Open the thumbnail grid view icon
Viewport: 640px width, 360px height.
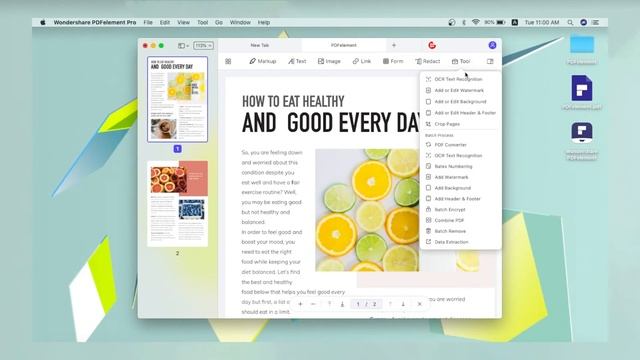pyautogui.click(x=228, y=61)
